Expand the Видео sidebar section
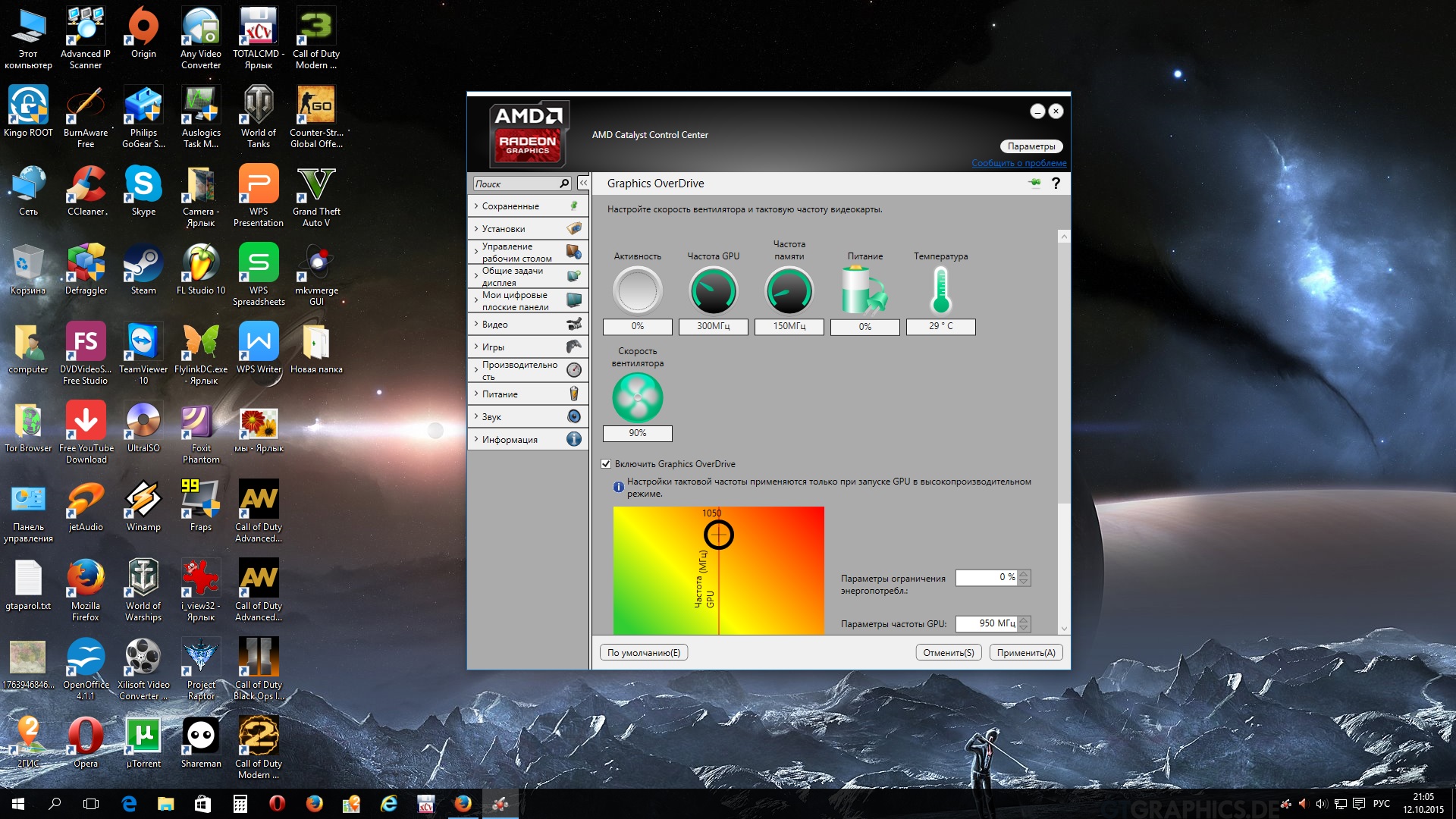 pyautogui.click(x=494, y=325)
